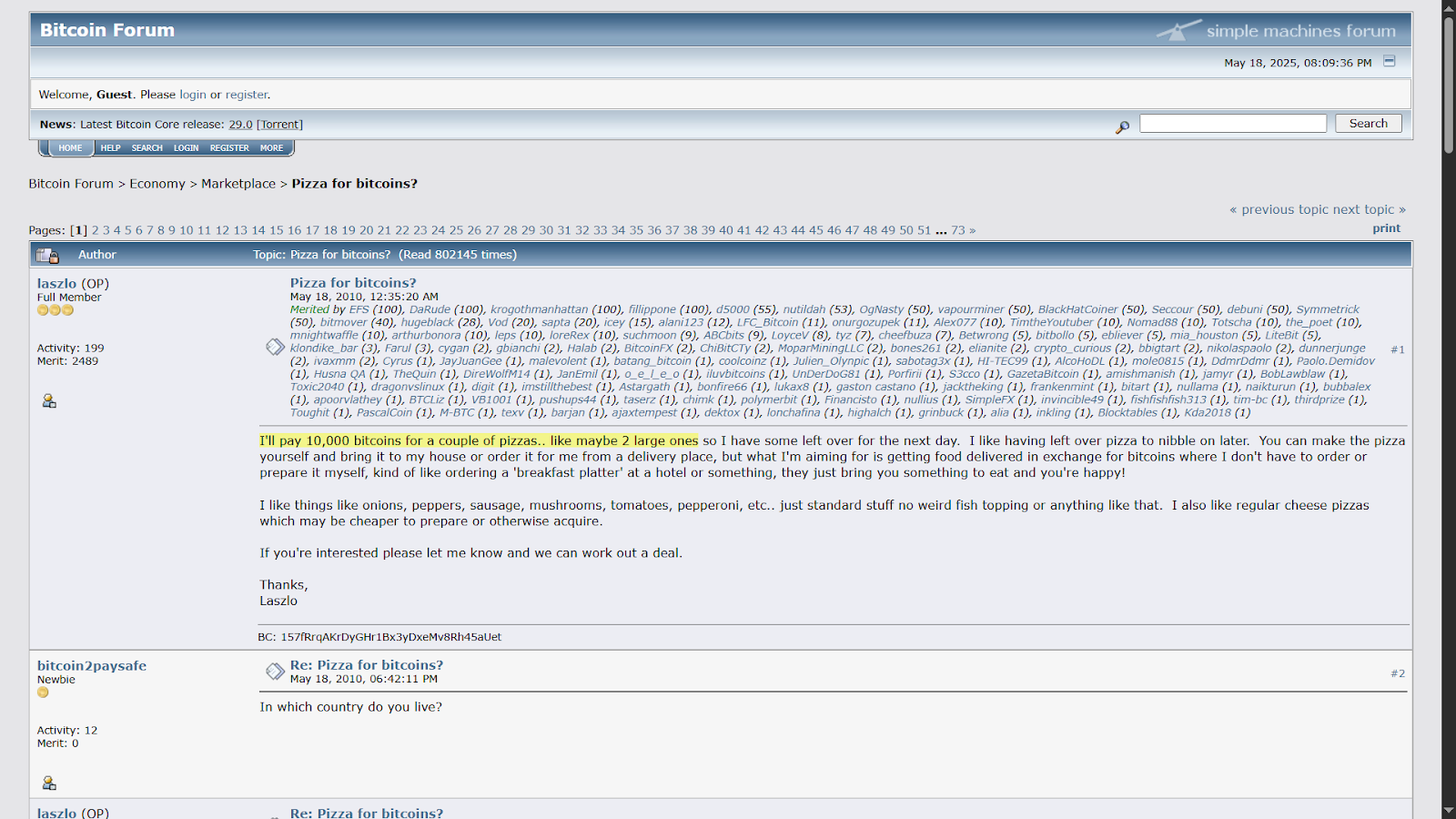The width and height of the screenshot is (1456, 819).
Task: Click the search magnifier icon
Action: (x=1122, y=126)
